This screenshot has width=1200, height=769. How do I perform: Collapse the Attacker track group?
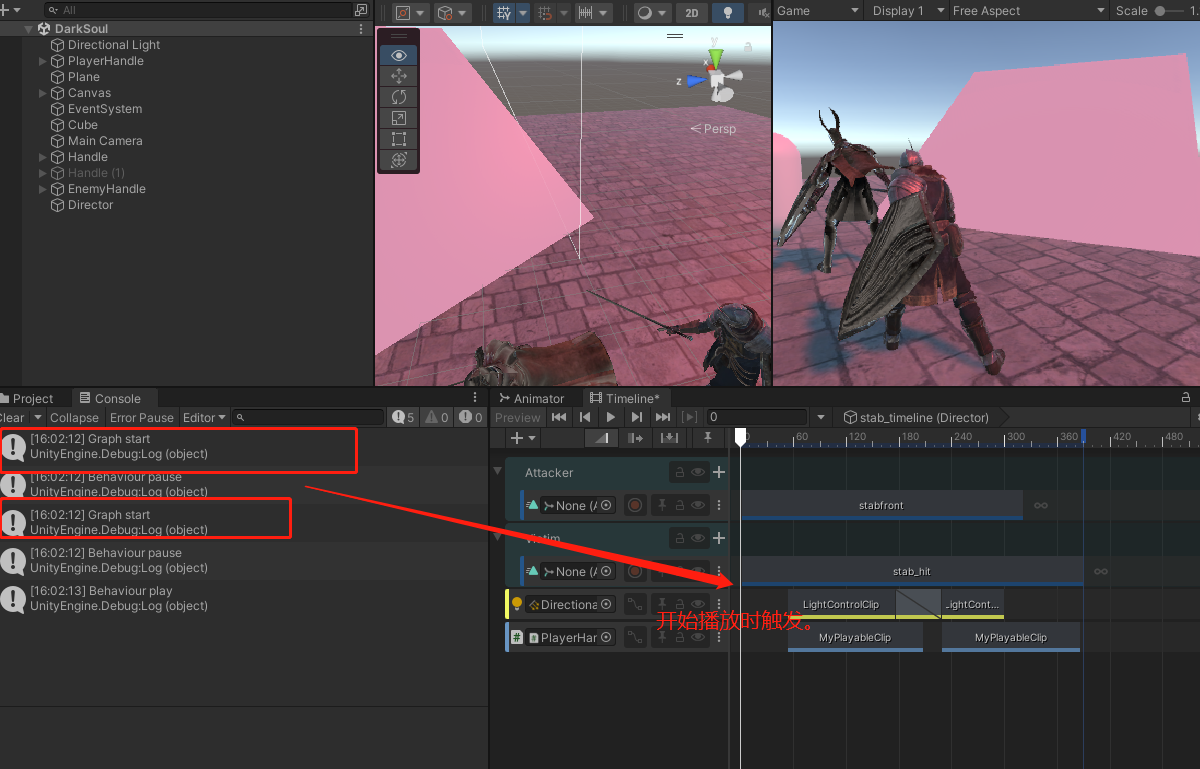498,472
